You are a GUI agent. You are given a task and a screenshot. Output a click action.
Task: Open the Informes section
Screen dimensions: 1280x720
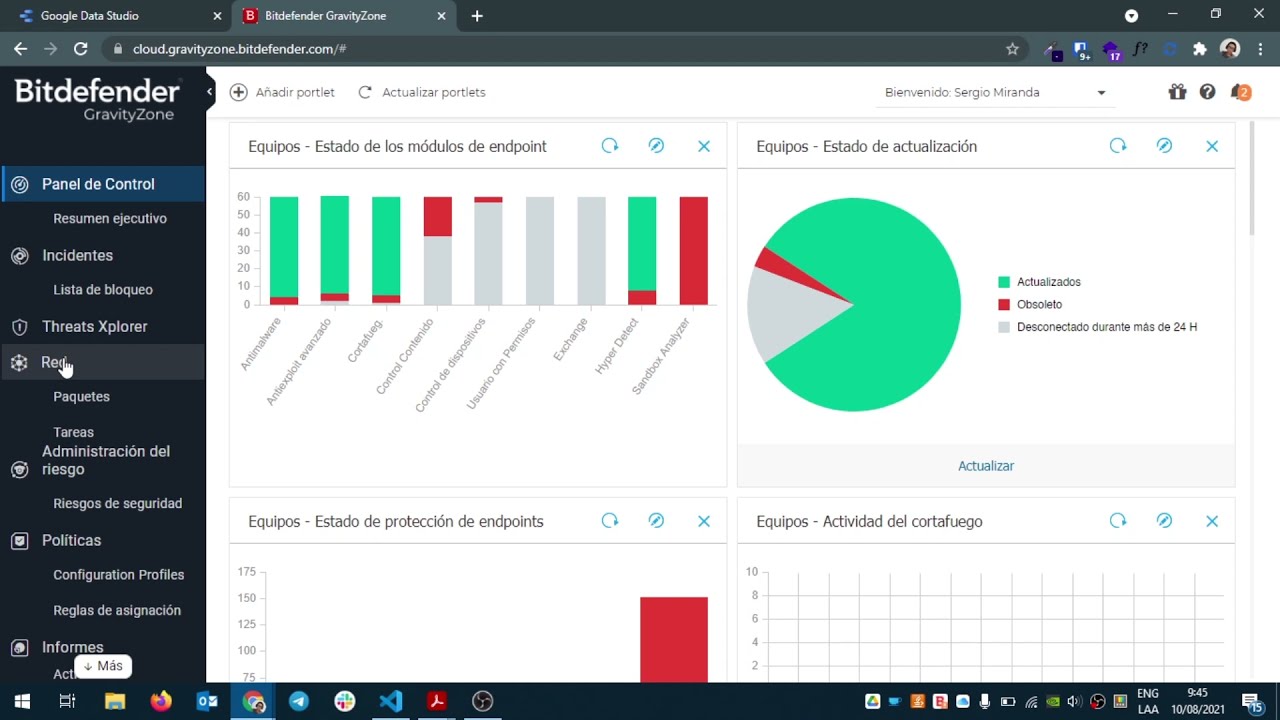tap(72, 647)
